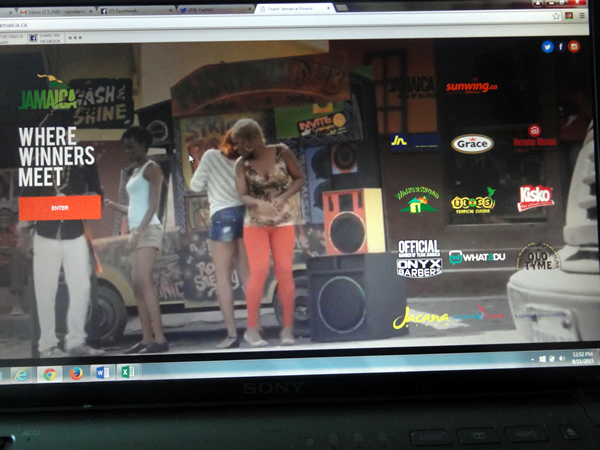Switch to the Twitter browser tab
600x450 pixels.
pyautogui.click(x=215, y=10)
